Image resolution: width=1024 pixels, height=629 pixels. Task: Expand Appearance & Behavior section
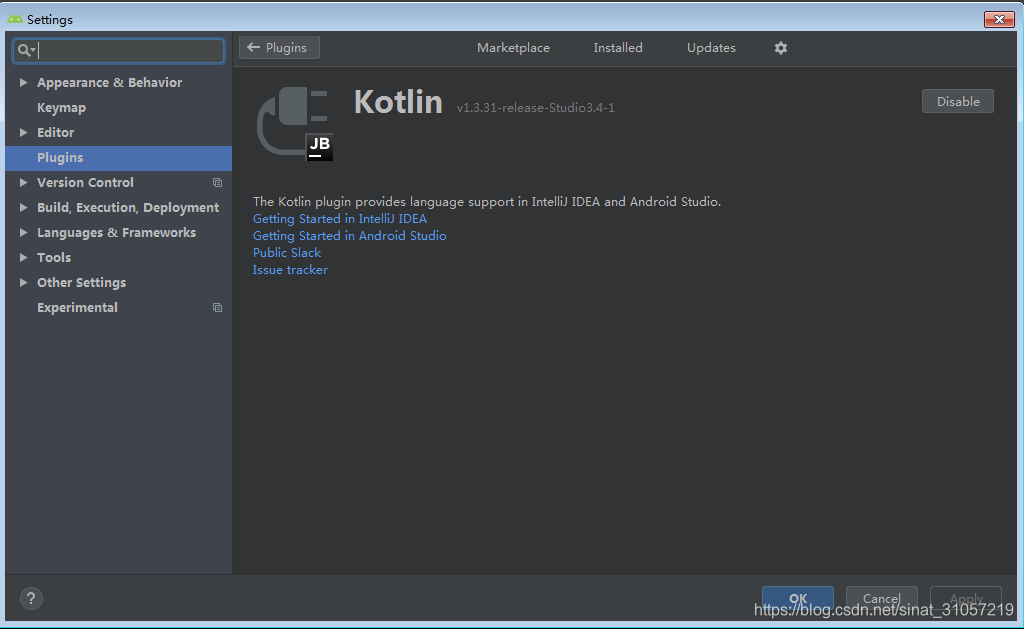[24, 82]
